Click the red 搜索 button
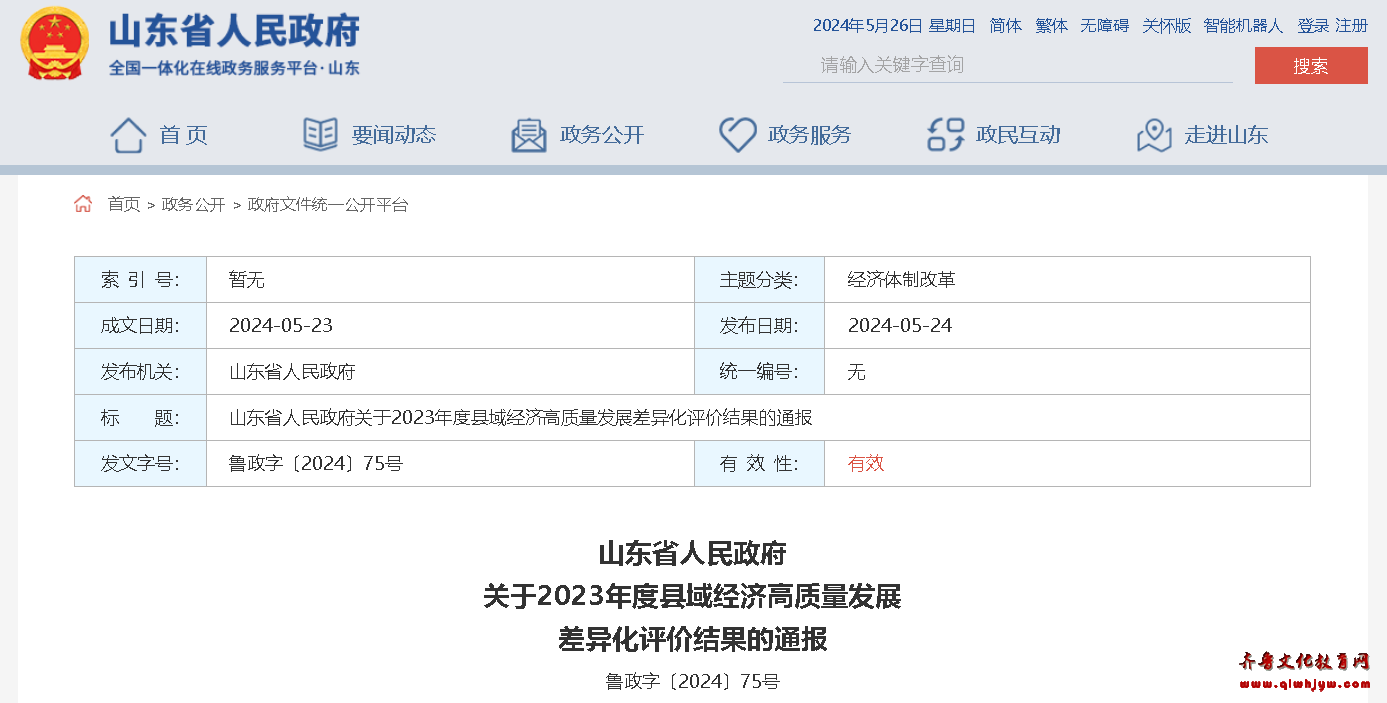Image resolution: width=1387 pixels, height=703 pixels. pos(1311,66)
